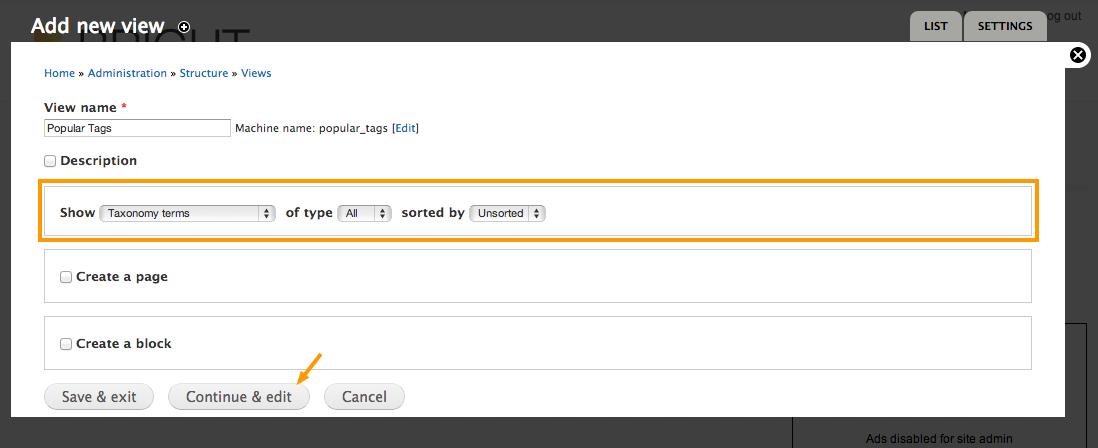1098x448 pixels.
Task: Follow the Structure breadcrumb link
Action: [x=204, y=73]
